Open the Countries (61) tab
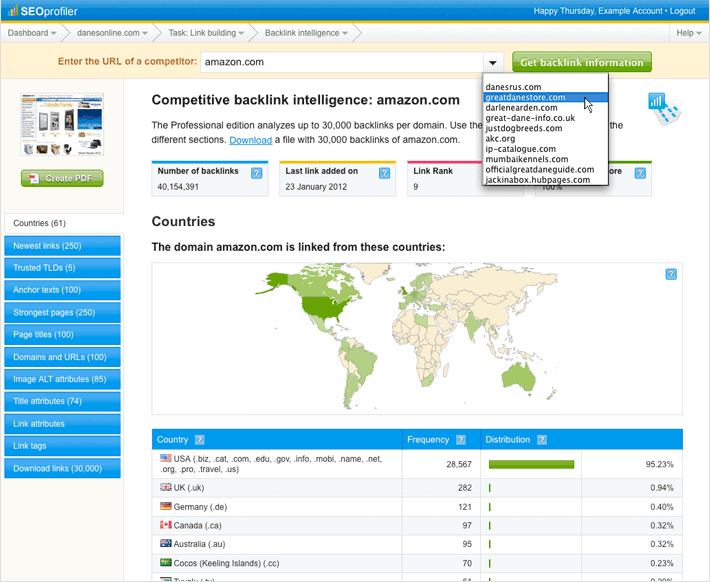This screenshot has width=710, height=582. (x=63, y=223)
